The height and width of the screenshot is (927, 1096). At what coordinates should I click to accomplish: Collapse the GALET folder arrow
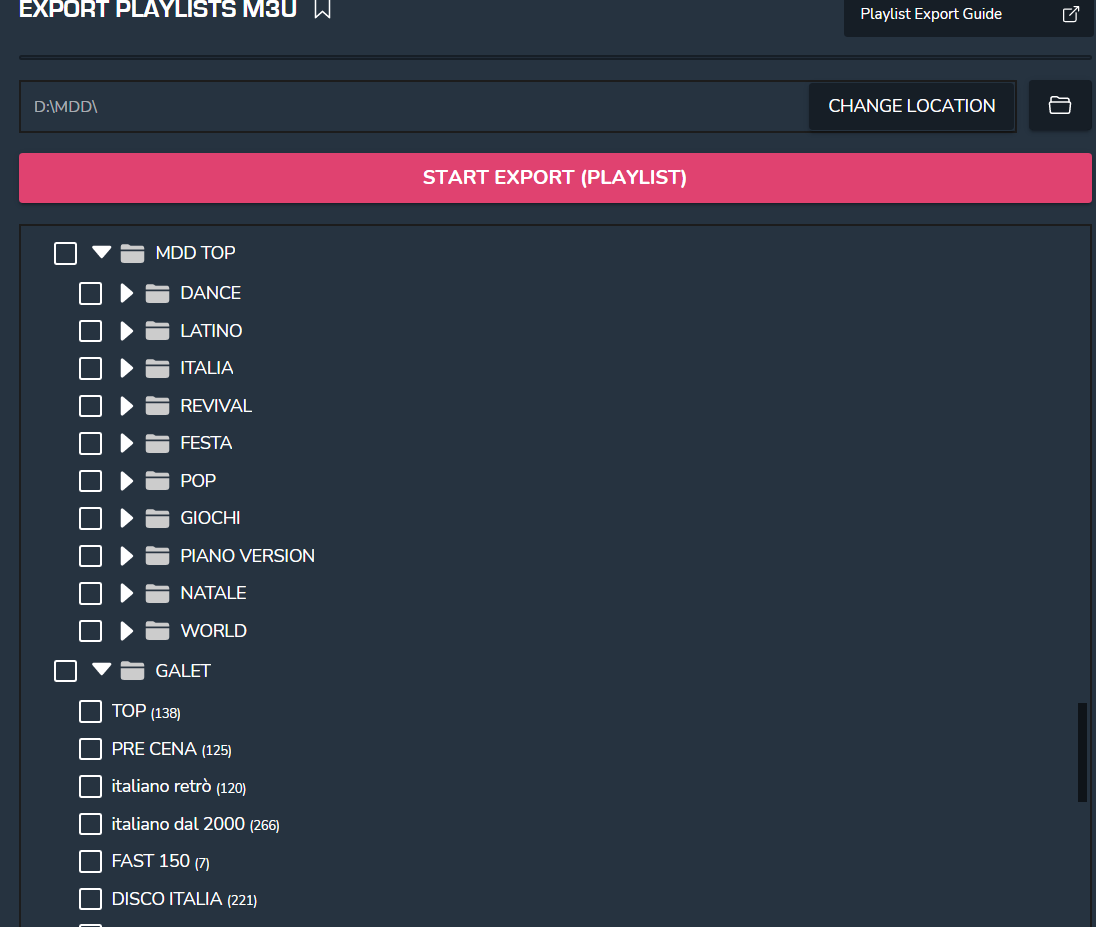(x=101, y=670)
